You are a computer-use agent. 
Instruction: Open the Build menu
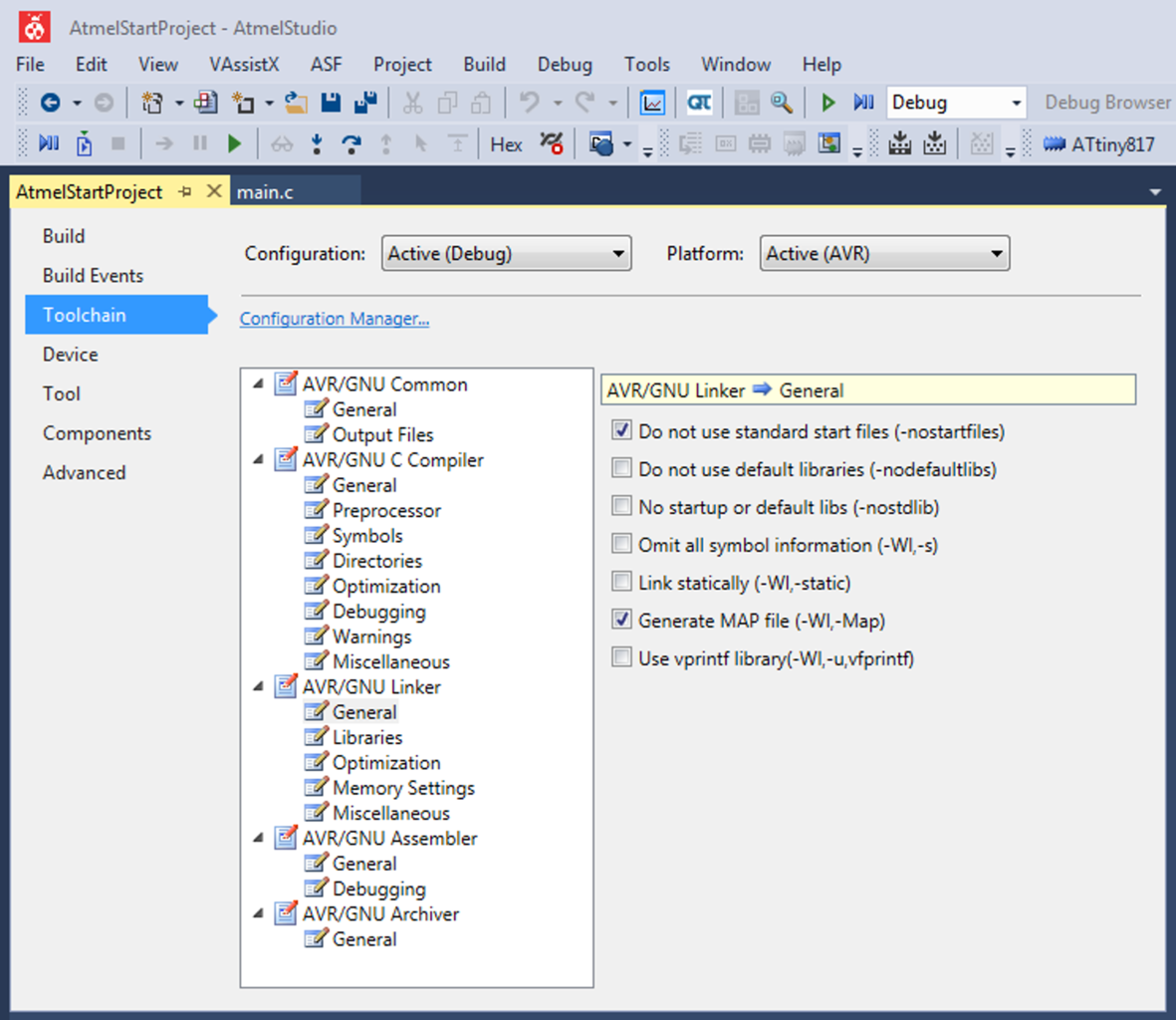pyautogui.click(x=485, y=65)
